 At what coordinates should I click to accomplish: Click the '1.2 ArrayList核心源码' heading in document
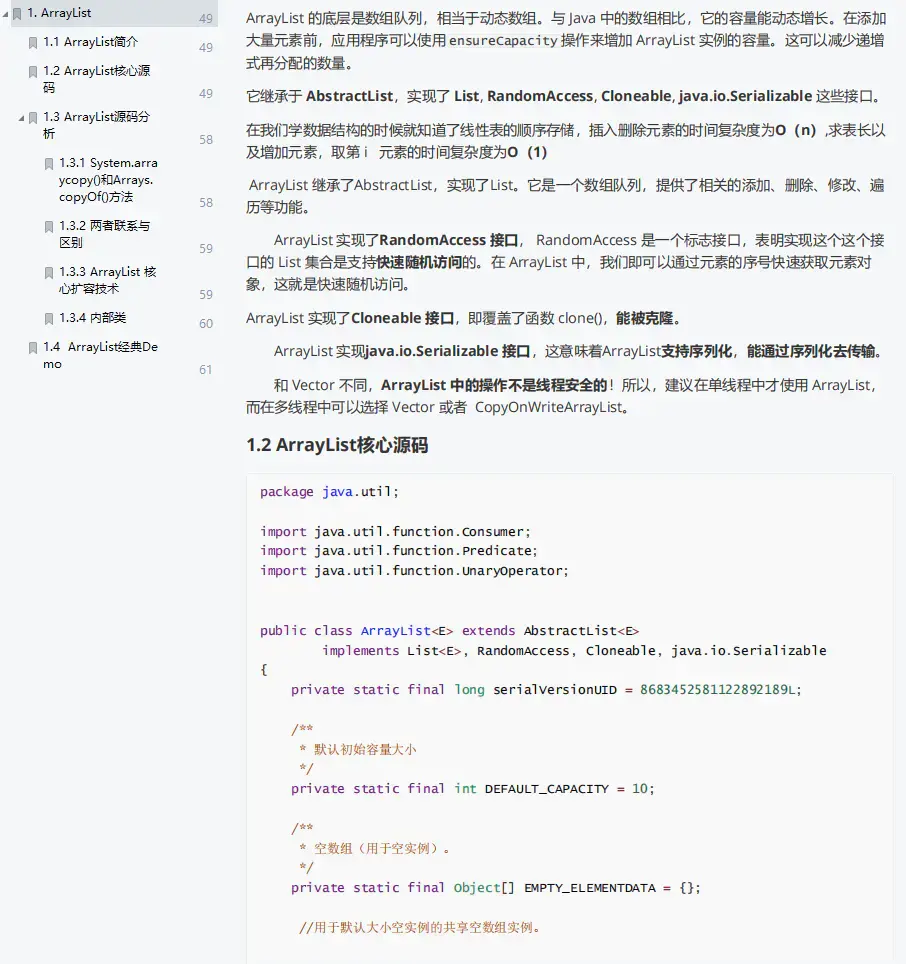click(337, 444)
